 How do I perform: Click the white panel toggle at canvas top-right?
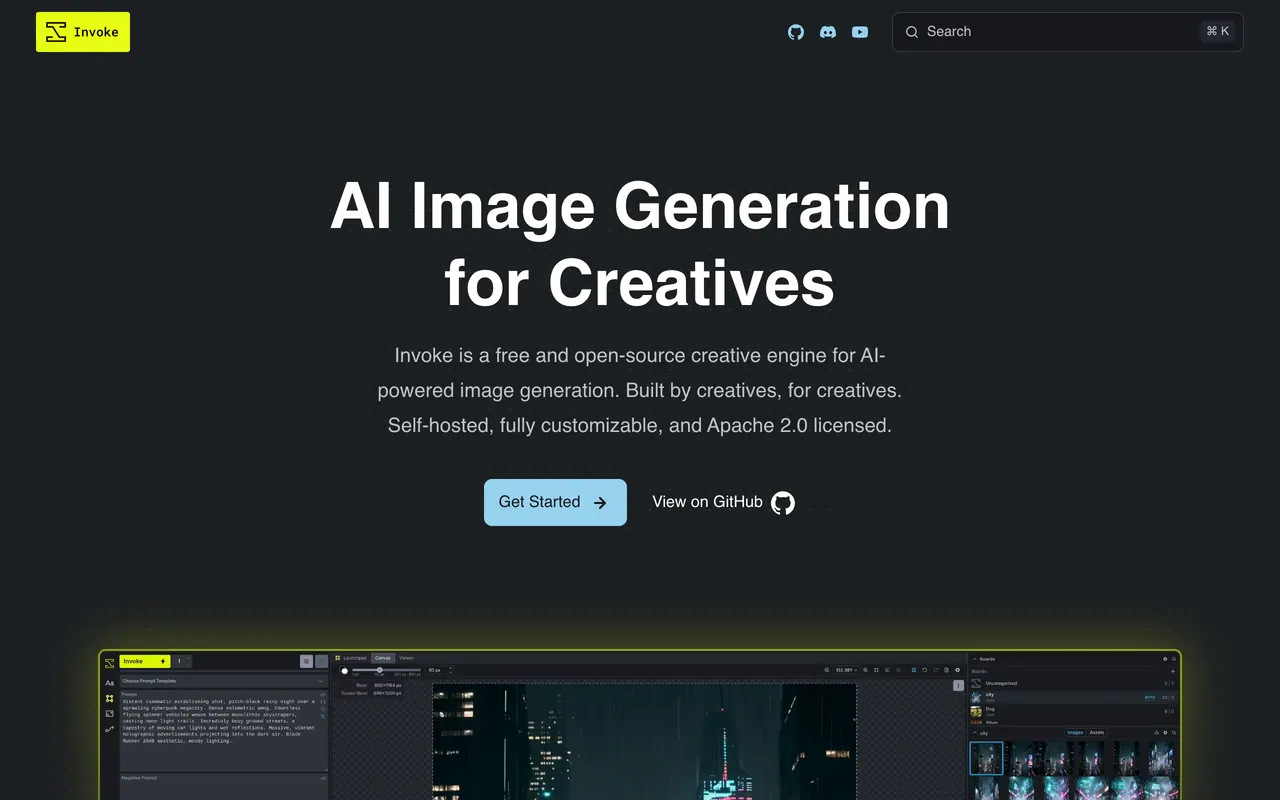point(958,685)
